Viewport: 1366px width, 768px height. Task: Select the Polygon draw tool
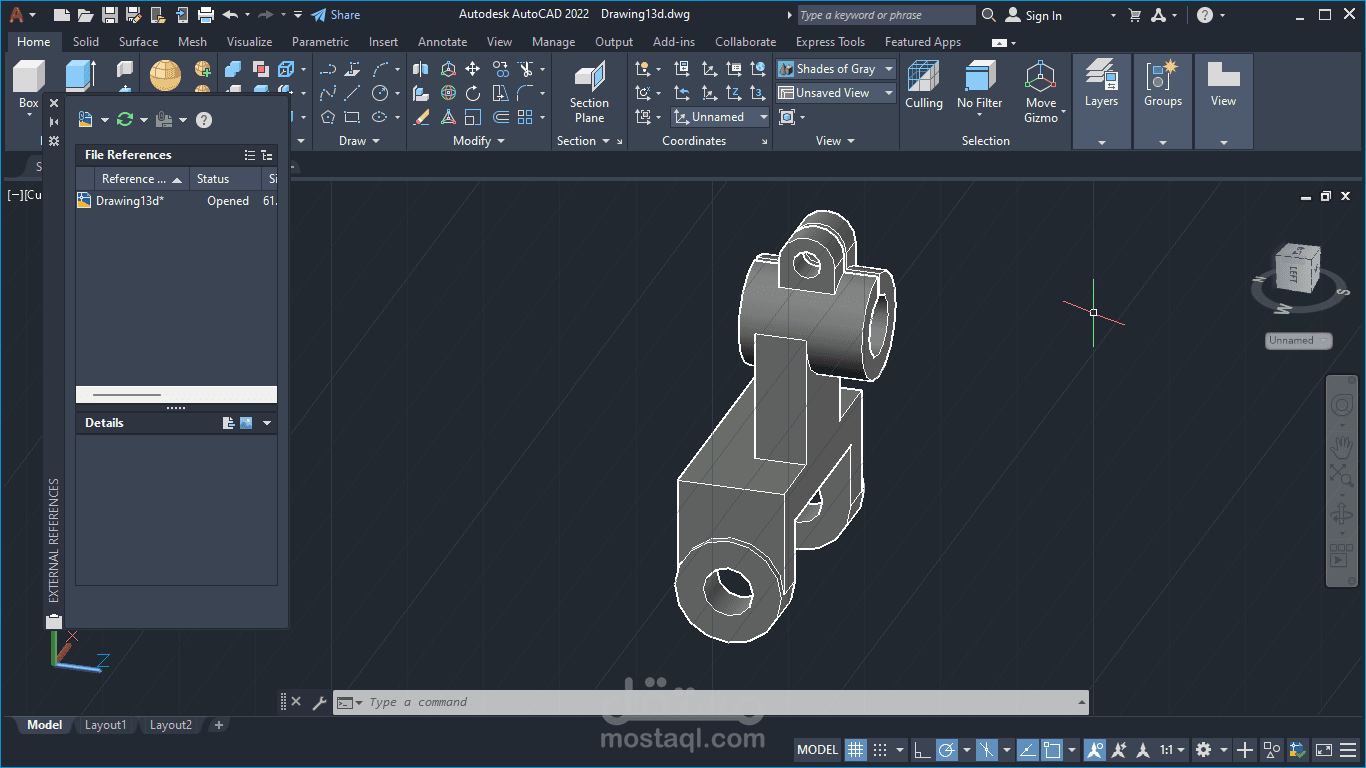tap(327, 117)
